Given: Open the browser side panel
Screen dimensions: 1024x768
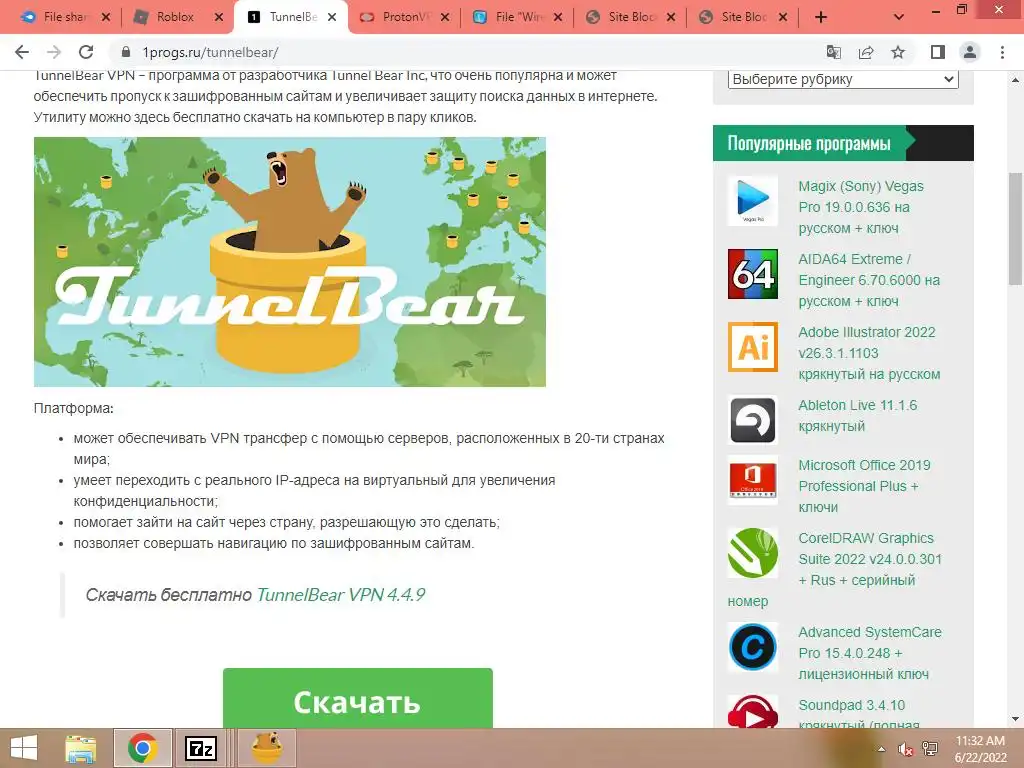Looking at the screenshot, I should click(x=938, y=52).
